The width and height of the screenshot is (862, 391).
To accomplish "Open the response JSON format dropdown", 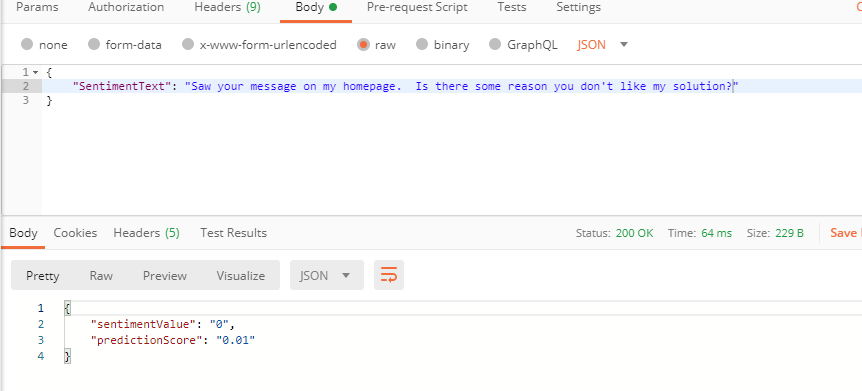I will (x=327, y=275).
